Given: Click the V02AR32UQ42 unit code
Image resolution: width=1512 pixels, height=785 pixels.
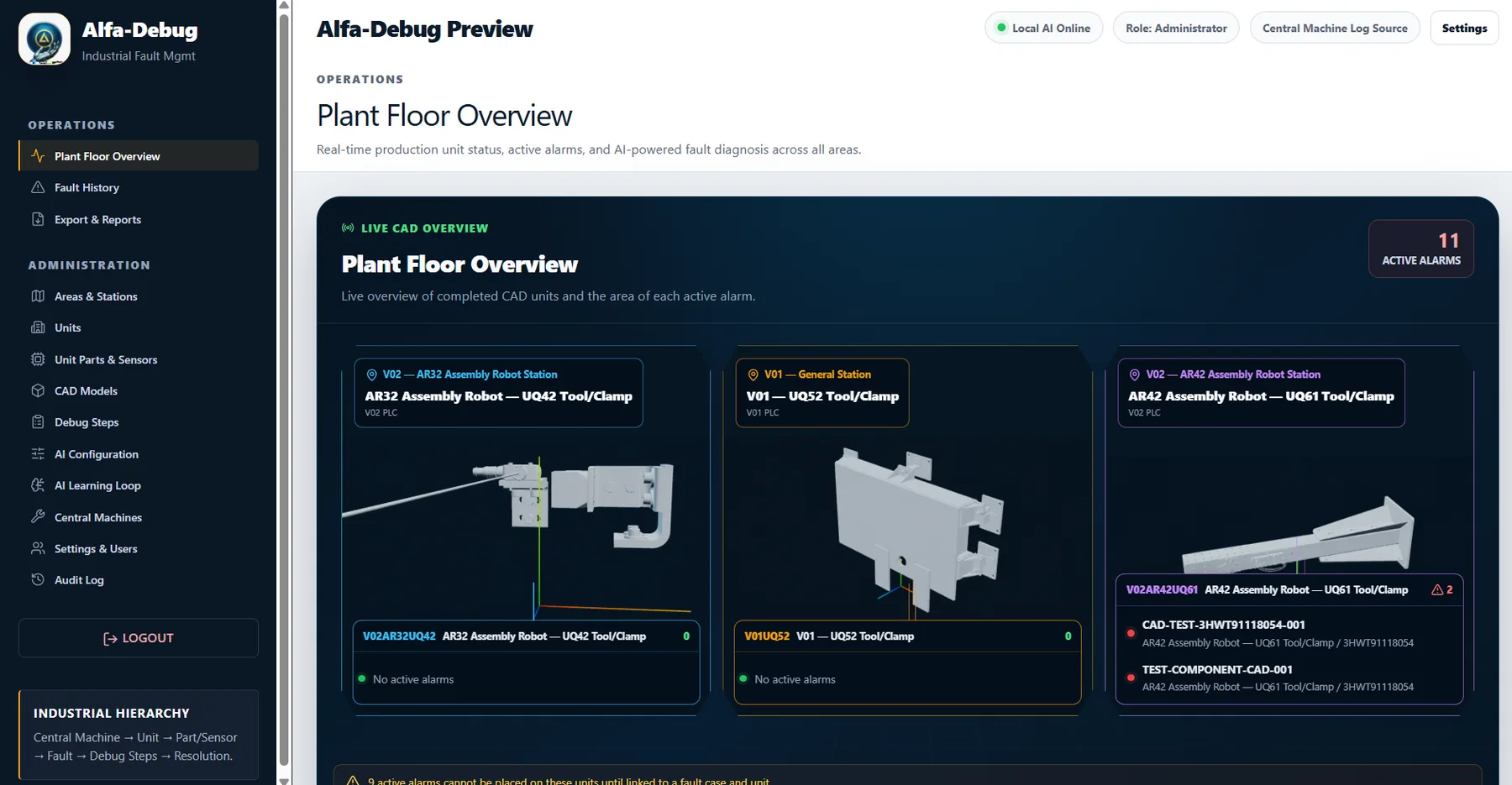Looking at the screenshot, I should point(399,636).
